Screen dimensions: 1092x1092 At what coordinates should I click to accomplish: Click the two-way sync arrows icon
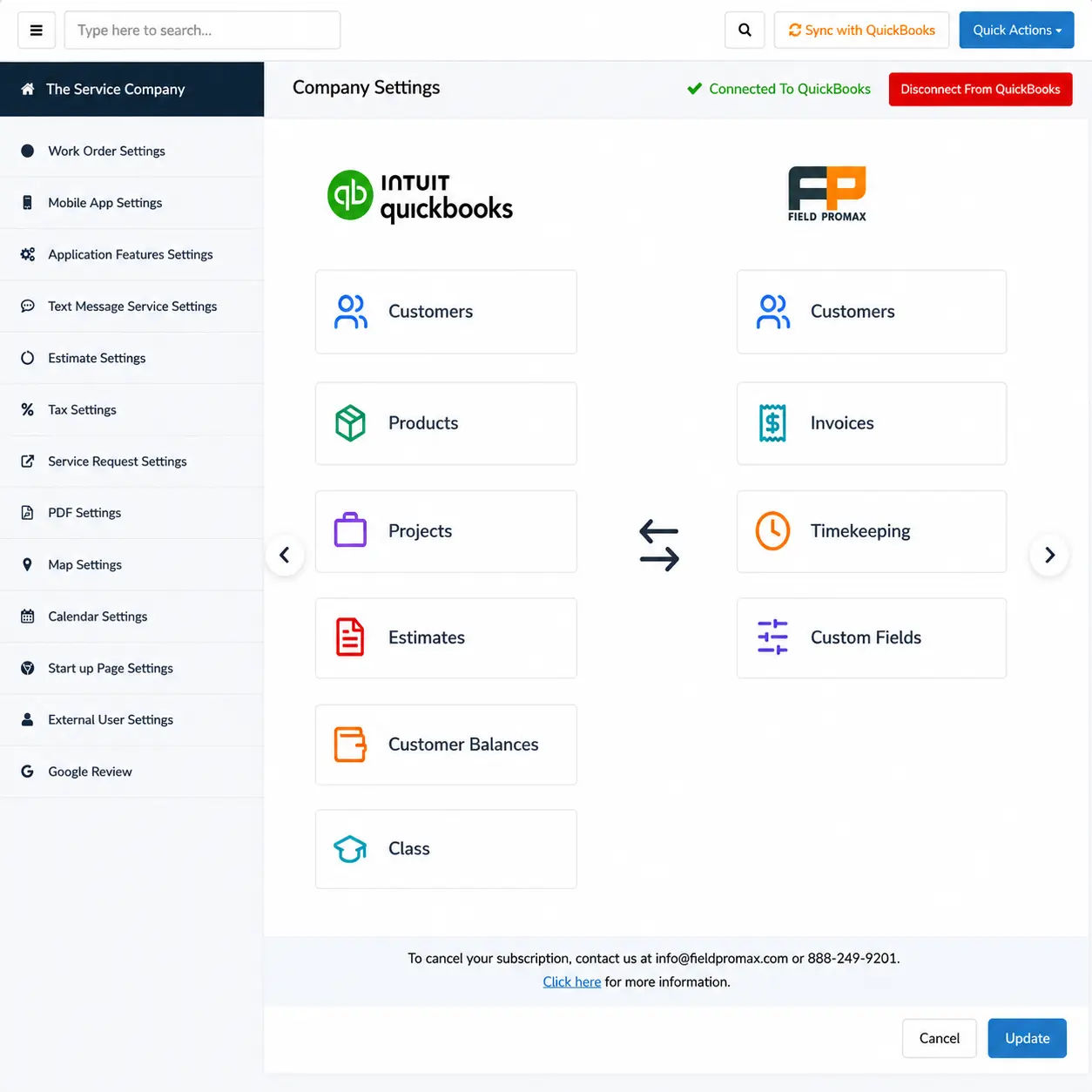[659, 546]
